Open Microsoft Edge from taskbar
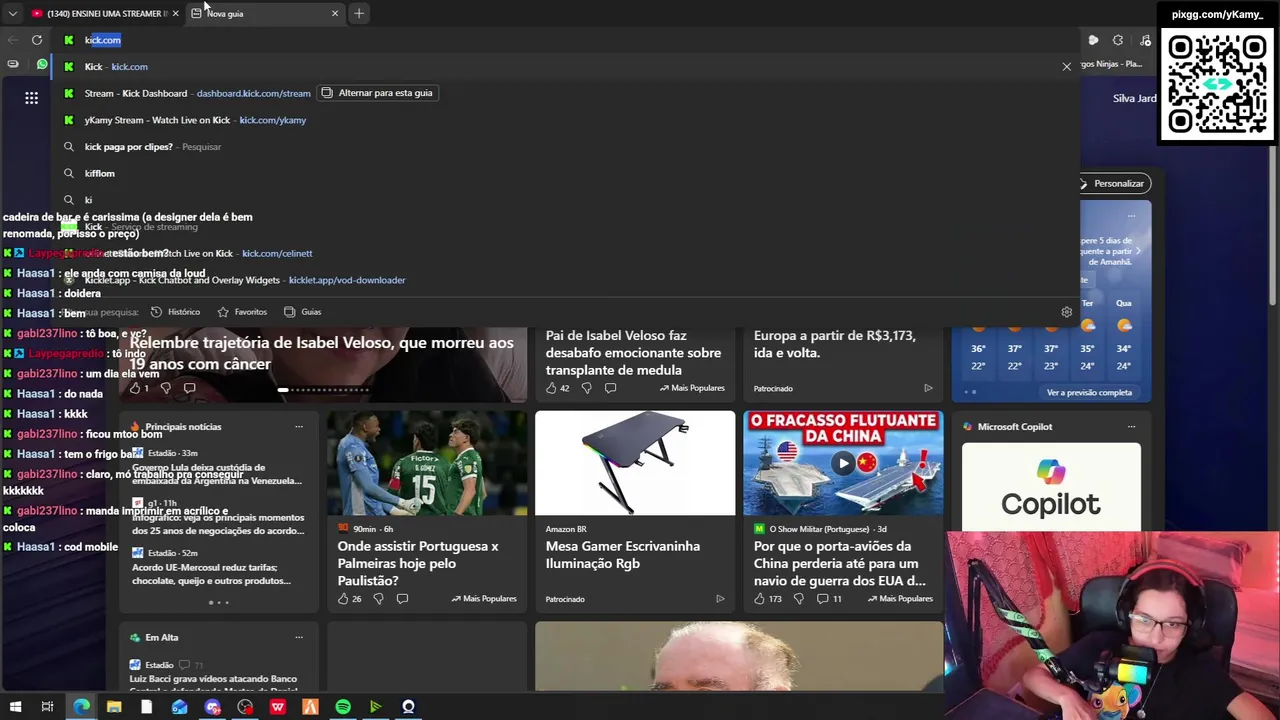This screenshot has height=720, width=1280. coord(81,707)
